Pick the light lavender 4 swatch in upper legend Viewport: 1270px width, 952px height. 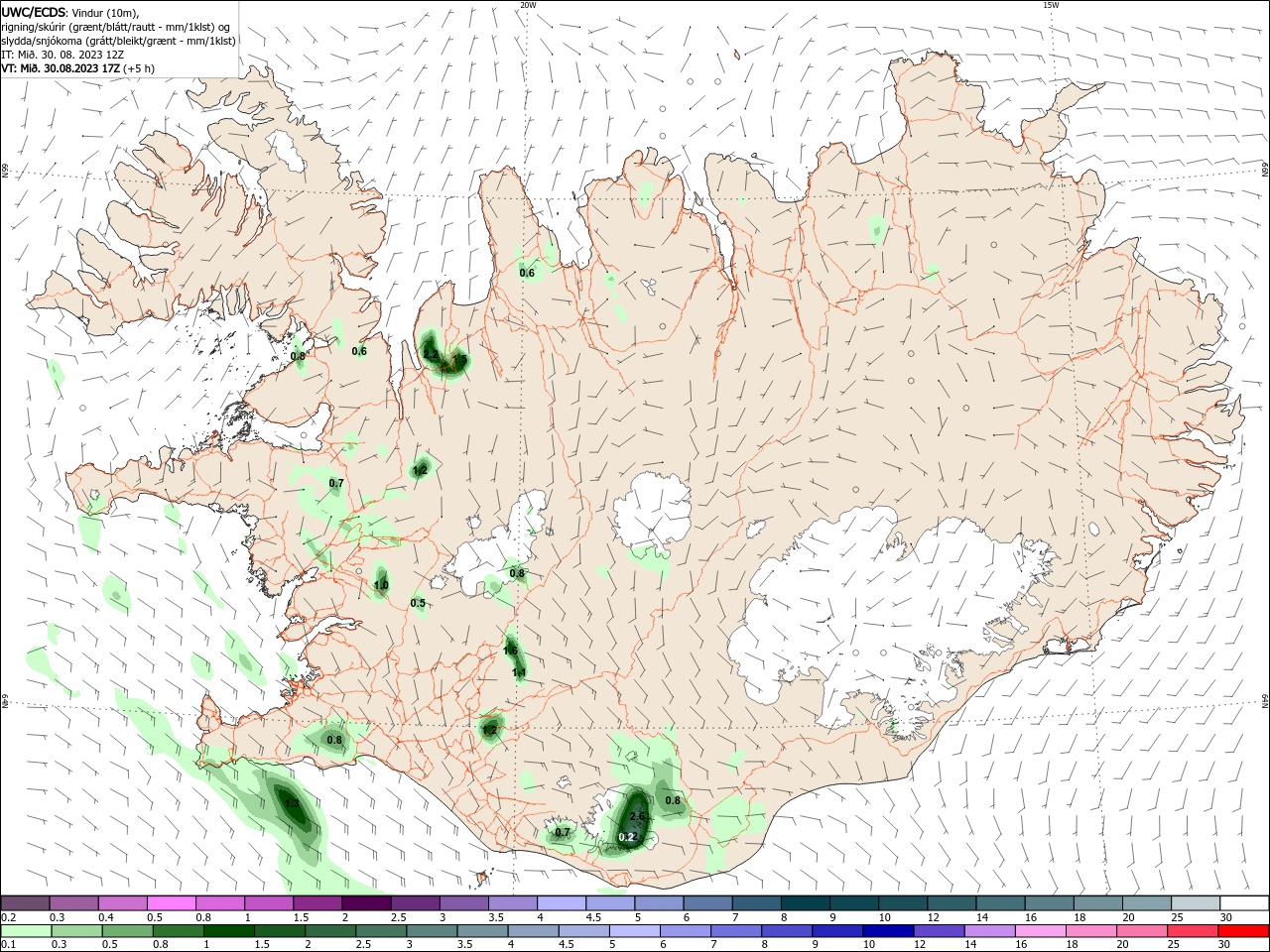(x=561, y=903)
